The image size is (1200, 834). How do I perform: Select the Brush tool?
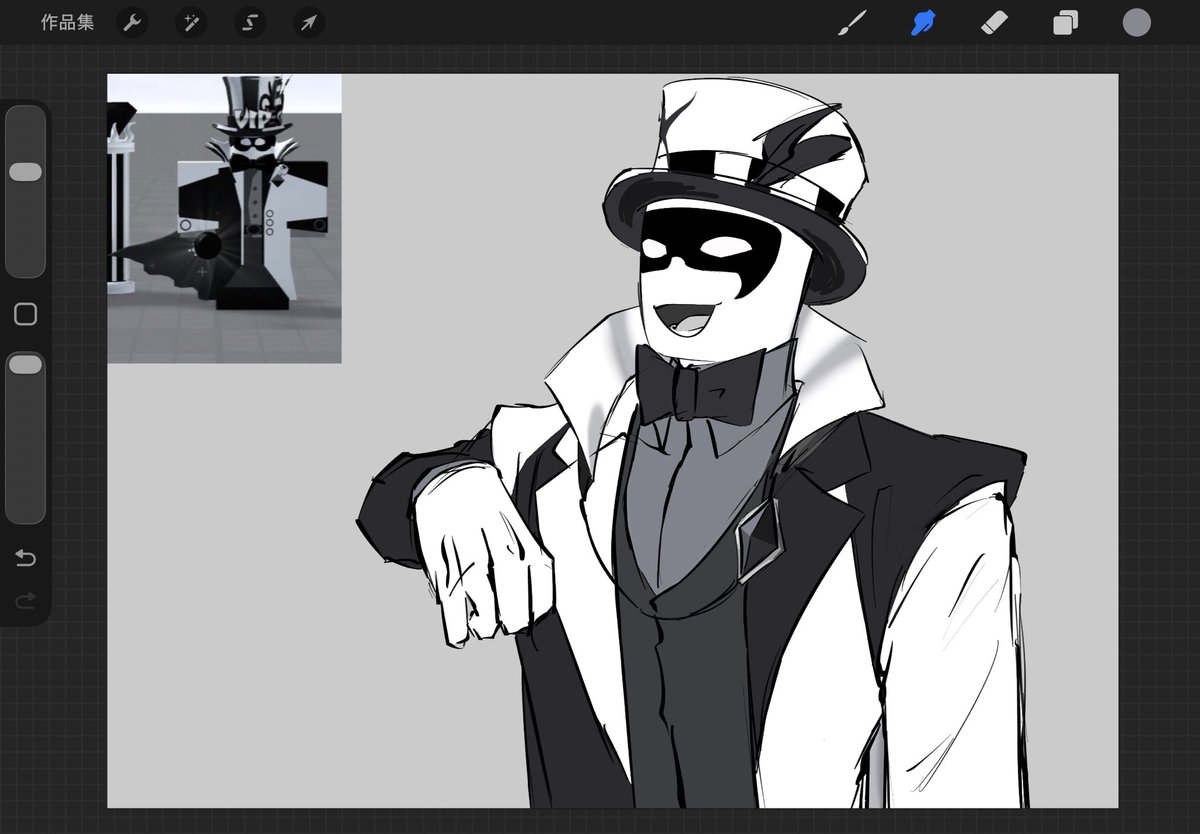click(852, 22)
